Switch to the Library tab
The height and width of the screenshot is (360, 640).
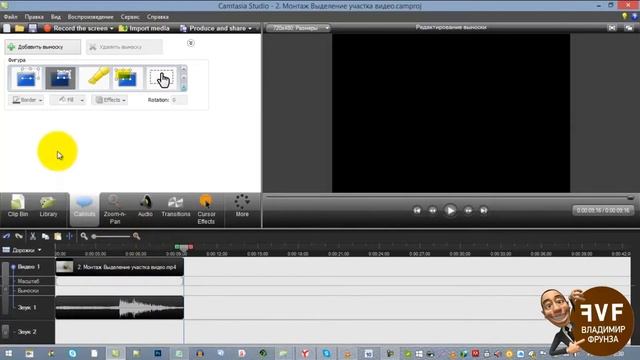[x=48, y=206]
